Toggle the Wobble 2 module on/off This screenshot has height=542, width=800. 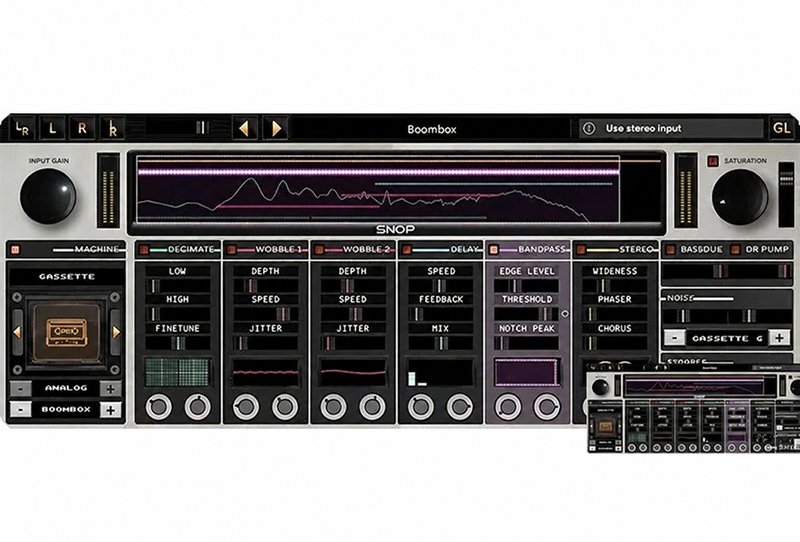click(x=319, y=250)
